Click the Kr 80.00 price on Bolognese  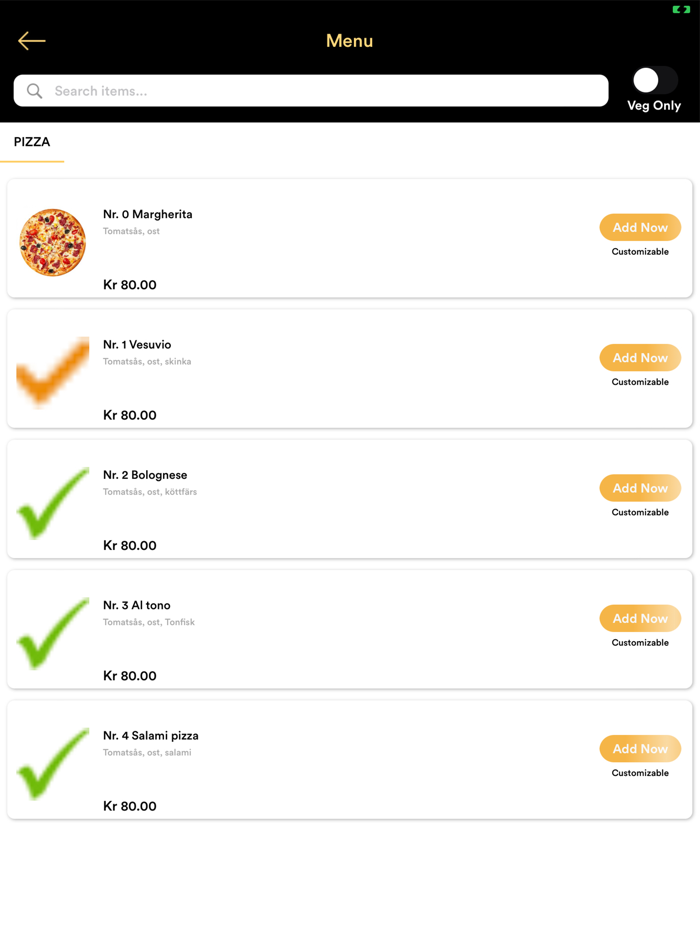click(130, 545)
